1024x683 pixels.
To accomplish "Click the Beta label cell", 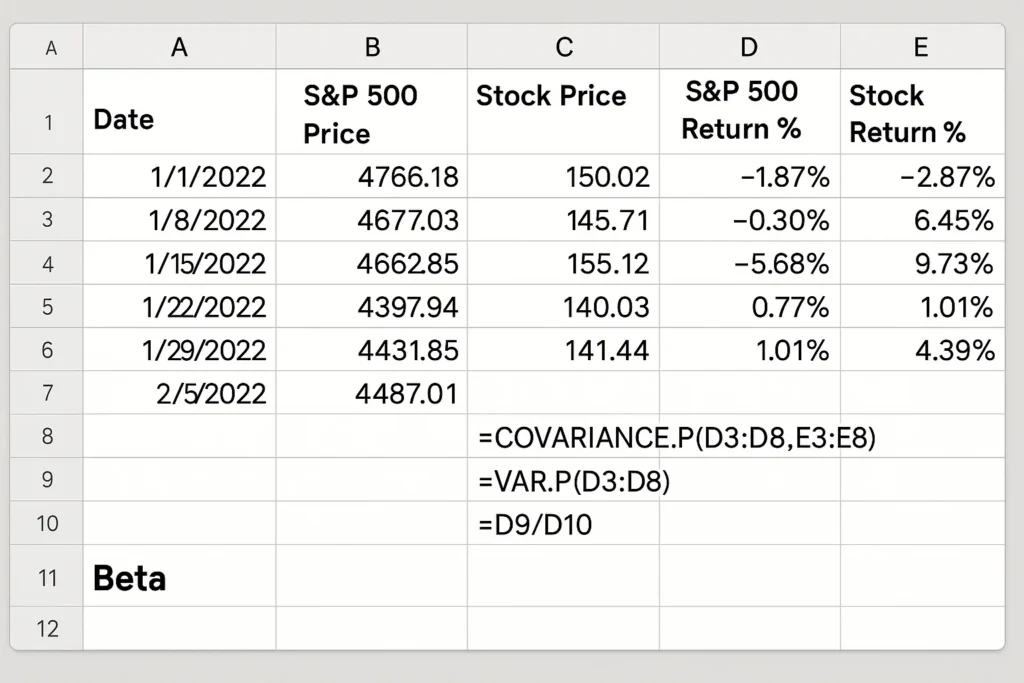I will 178,577.
